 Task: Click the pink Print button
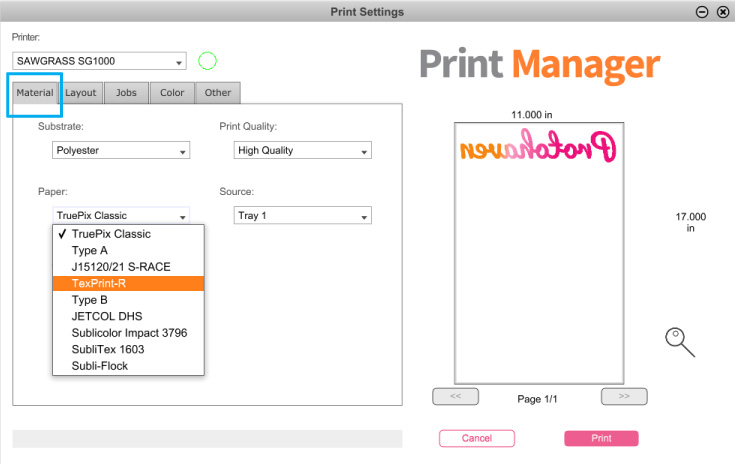coord(601,438)
